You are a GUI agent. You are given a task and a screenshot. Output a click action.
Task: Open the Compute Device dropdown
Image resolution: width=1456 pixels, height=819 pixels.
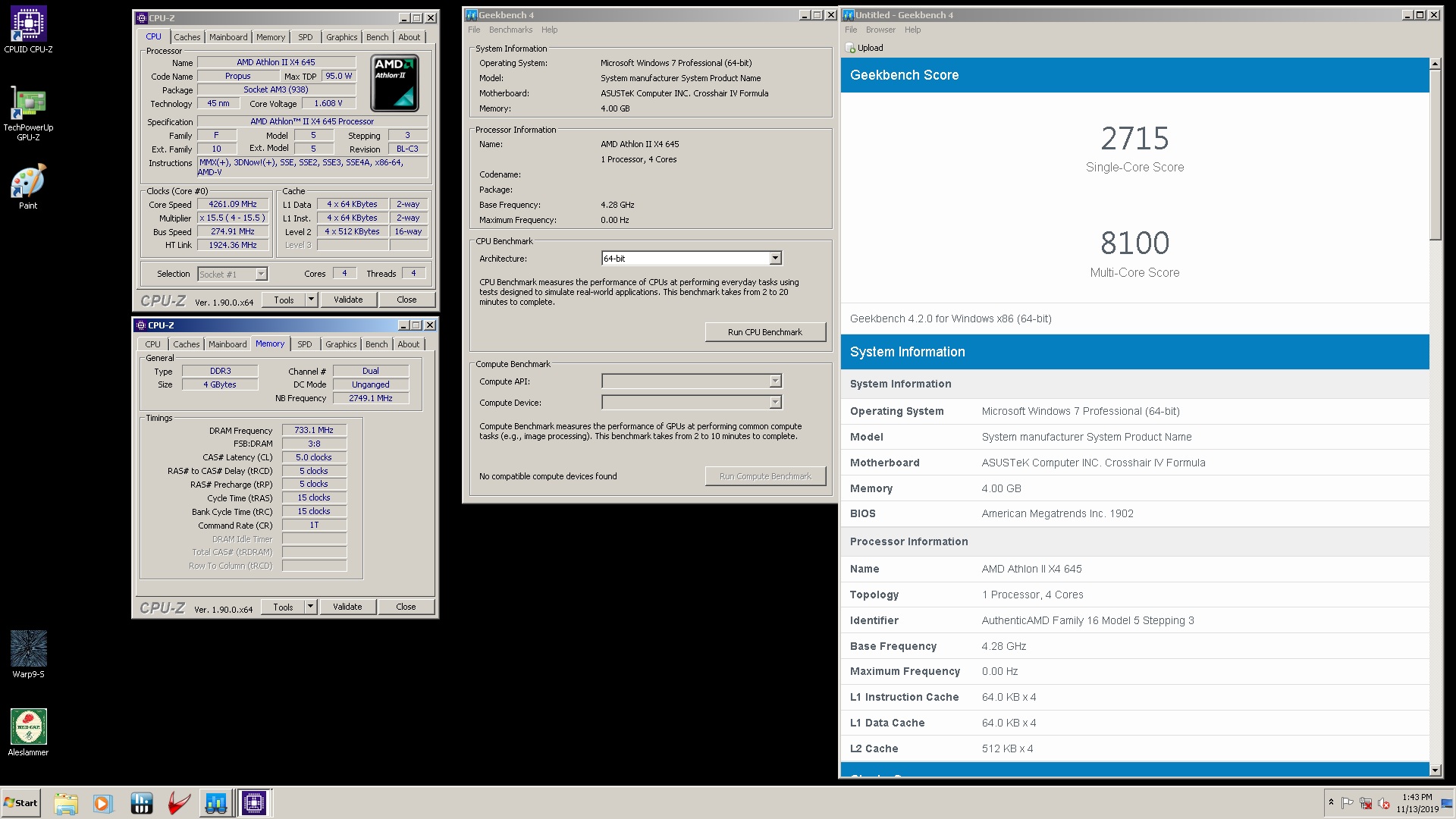tap(692, 403)
